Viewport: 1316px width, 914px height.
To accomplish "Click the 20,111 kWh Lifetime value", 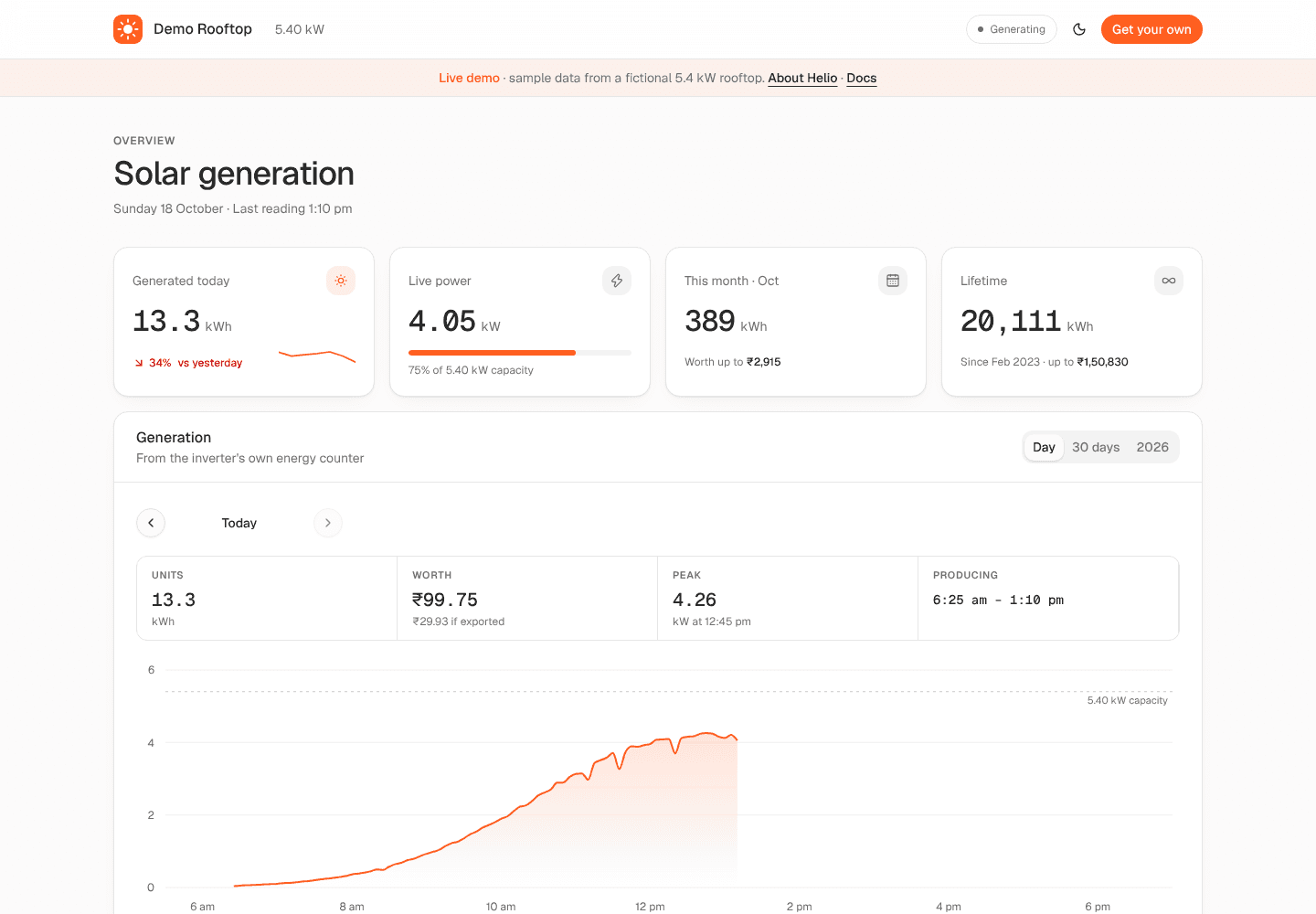I will pyautogui.click(x=1026, y=322).
